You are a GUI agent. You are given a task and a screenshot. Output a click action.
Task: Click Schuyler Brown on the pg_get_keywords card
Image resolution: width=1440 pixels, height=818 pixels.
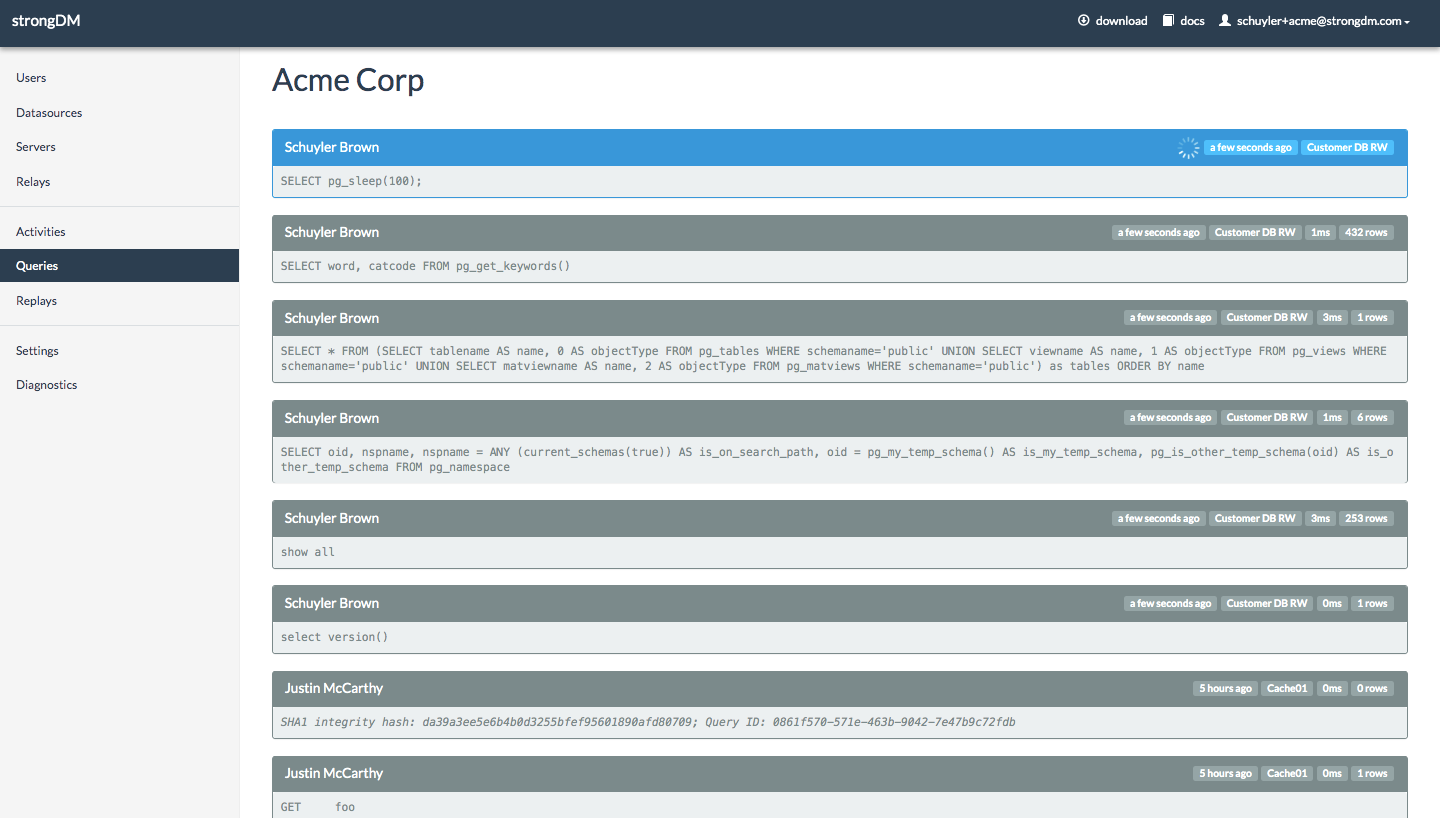tap(332, 232)
